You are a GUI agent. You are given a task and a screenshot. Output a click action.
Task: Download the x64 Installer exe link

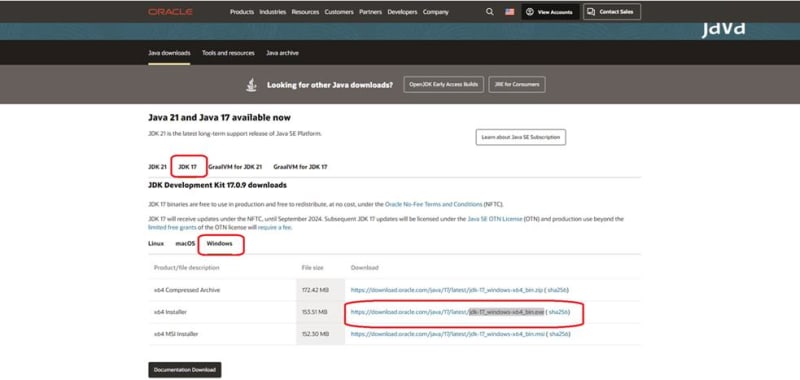tap(447, 312)
